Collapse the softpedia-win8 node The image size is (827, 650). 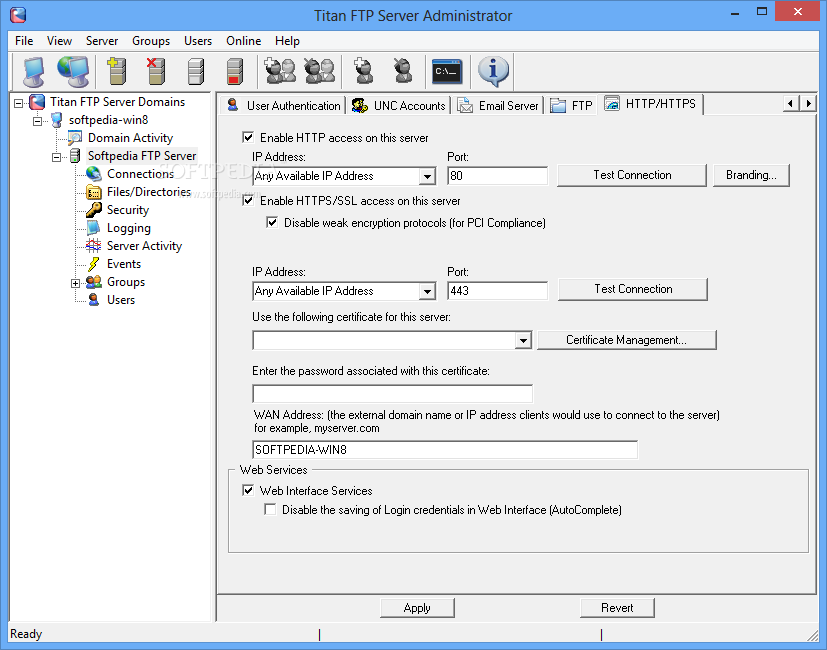tap(37, 121)
